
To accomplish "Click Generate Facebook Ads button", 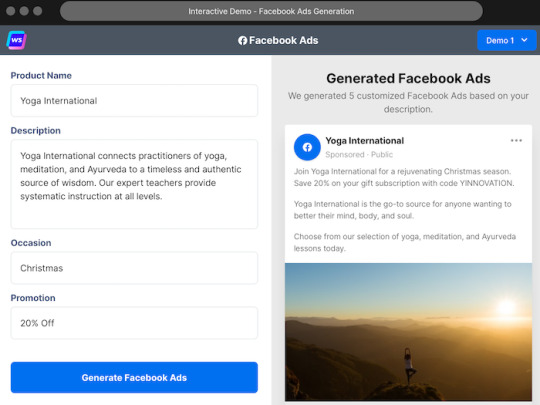I will (x=134, y=377).
